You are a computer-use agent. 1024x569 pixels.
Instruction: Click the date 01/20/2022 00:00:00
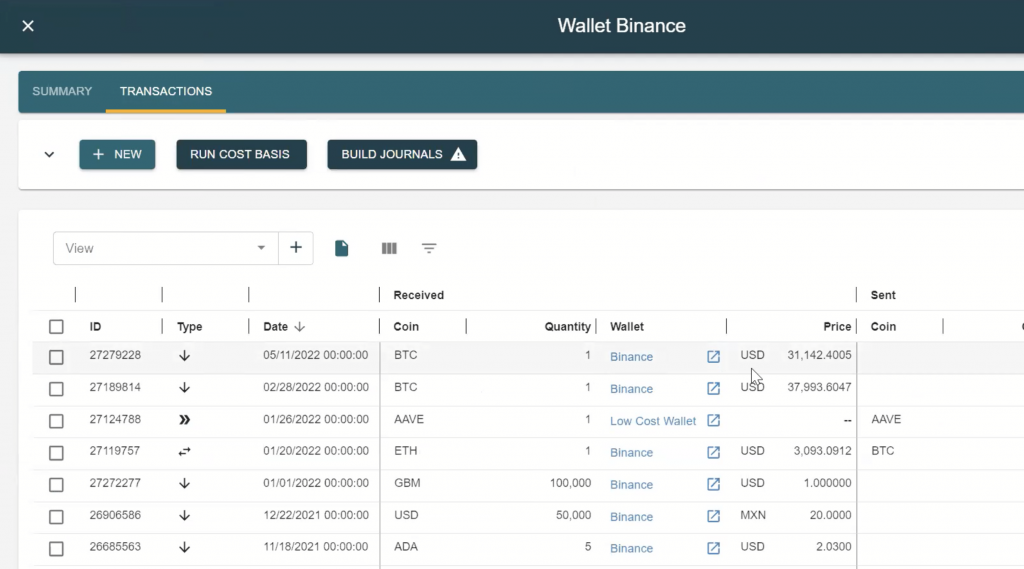tap(316, 451)
